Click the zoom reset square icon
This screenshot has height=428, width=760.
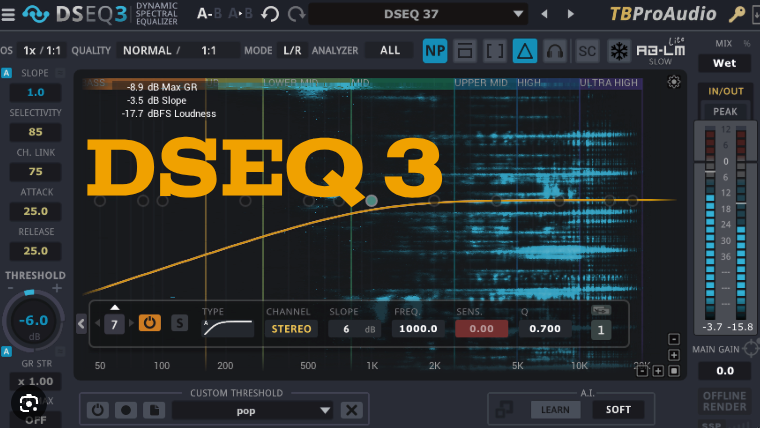tap(674, 371)
